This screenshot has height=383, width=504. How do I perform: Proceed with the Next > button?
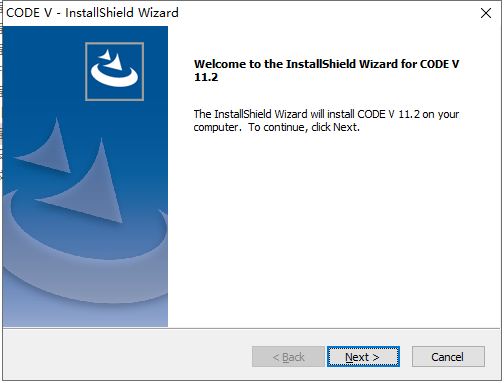pyautogui.click(x=363, y=357)
